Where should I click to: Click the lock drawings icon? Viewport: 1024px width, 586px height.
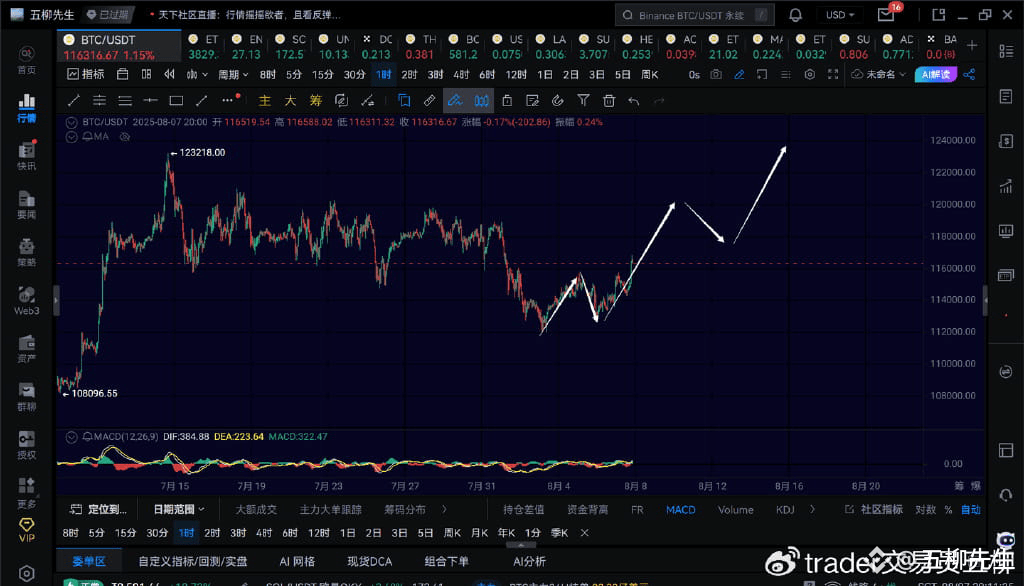tap(507, 101)
